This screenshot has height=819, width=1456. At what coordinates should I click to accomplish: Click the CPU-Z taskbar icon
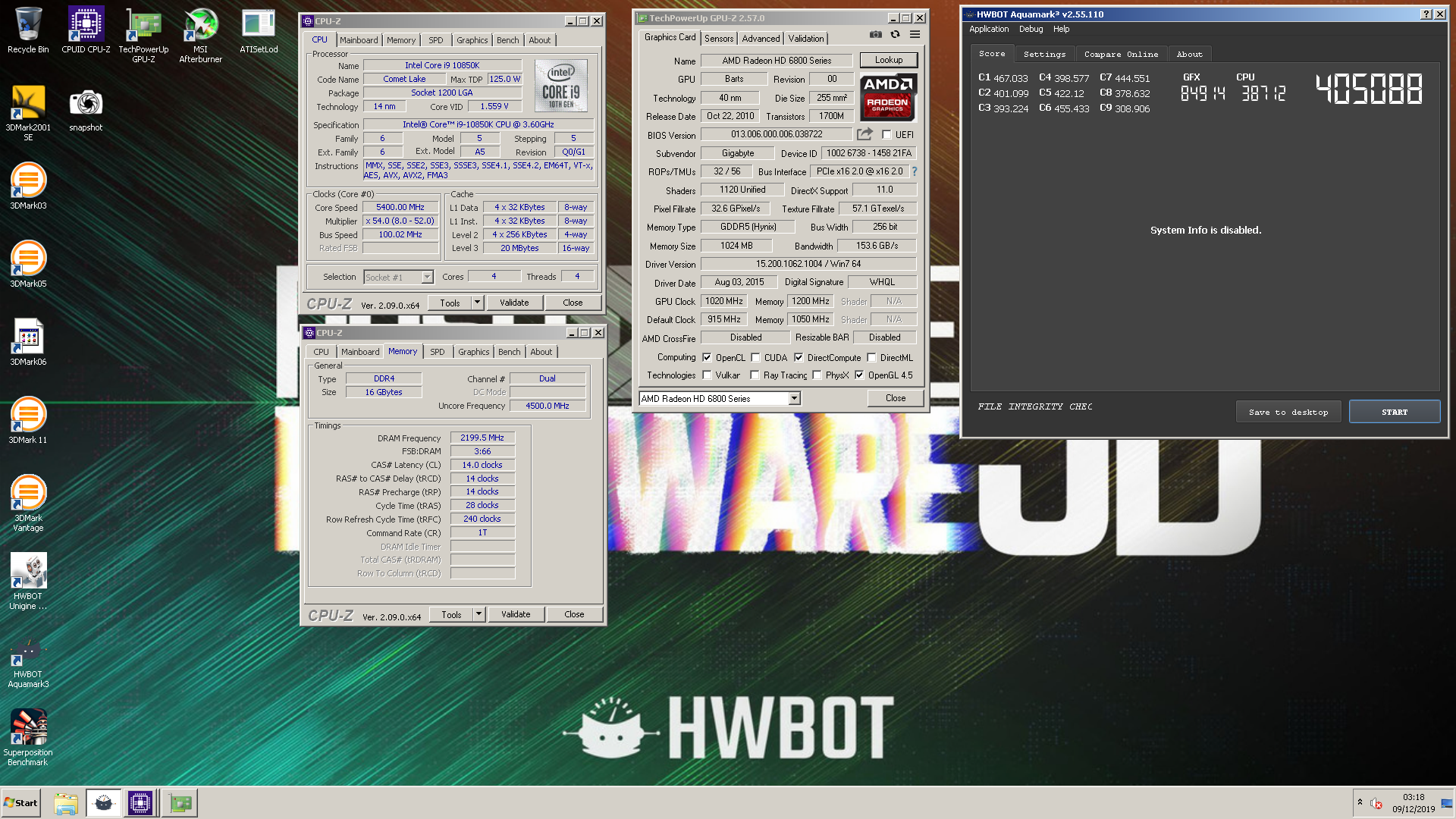(140, 803)
